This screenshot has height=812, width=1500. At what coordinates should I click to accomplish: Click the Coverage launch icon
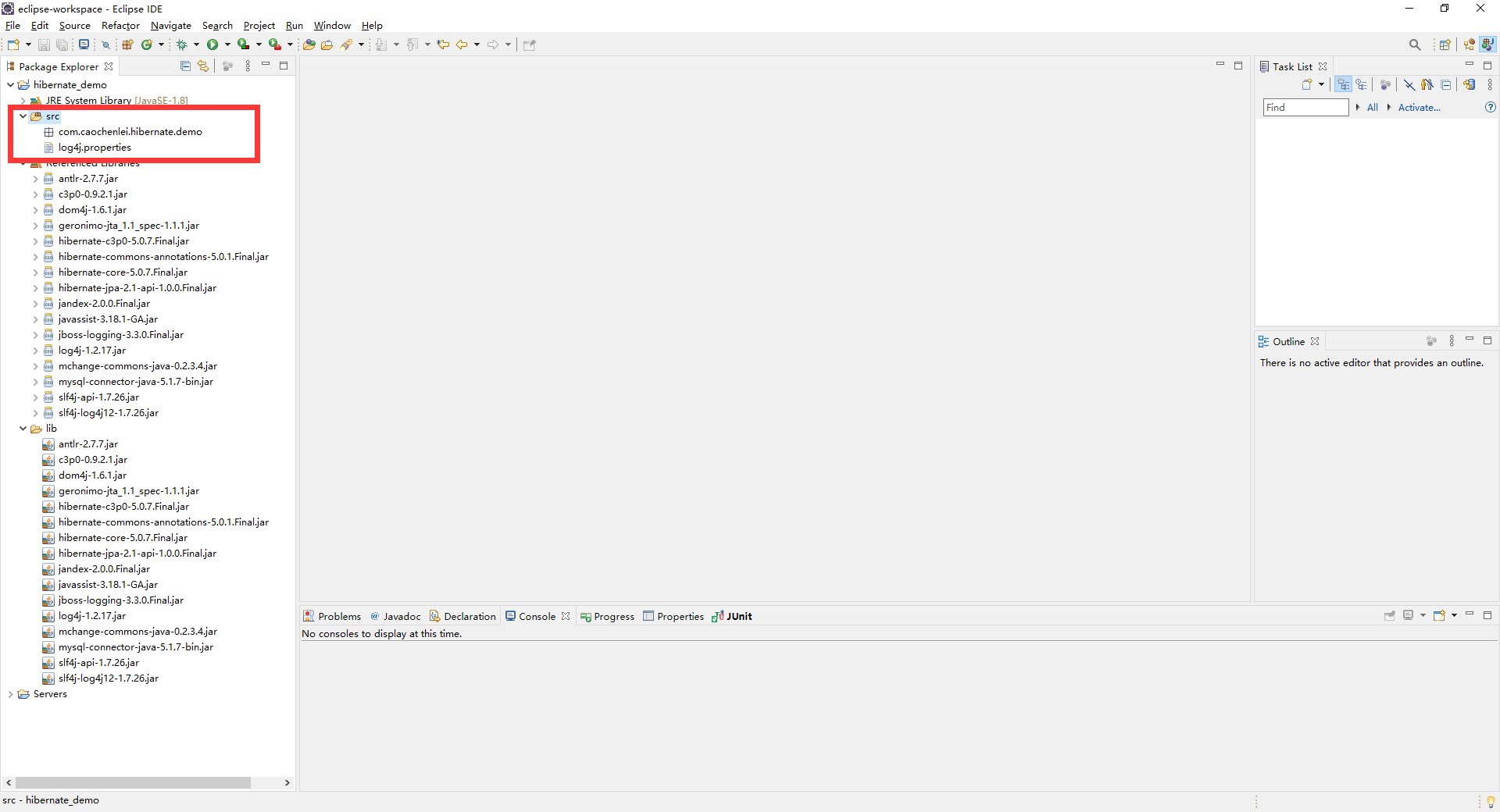(244, 45)
